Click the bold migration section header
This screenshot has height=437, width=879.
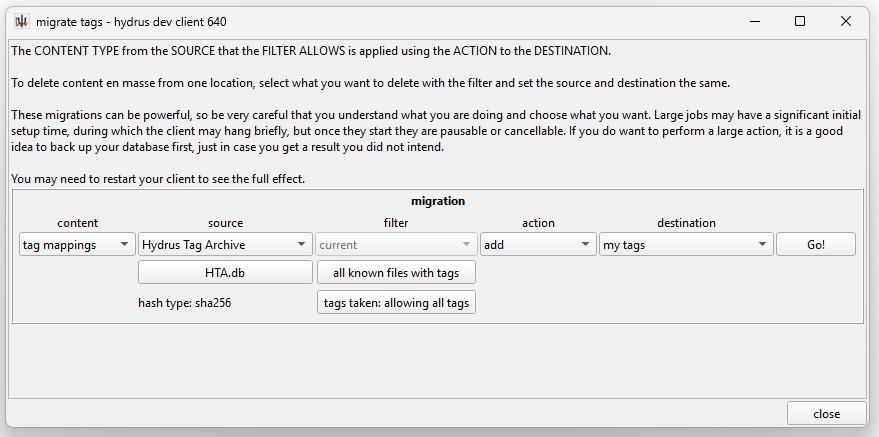[x=438, y=201]
